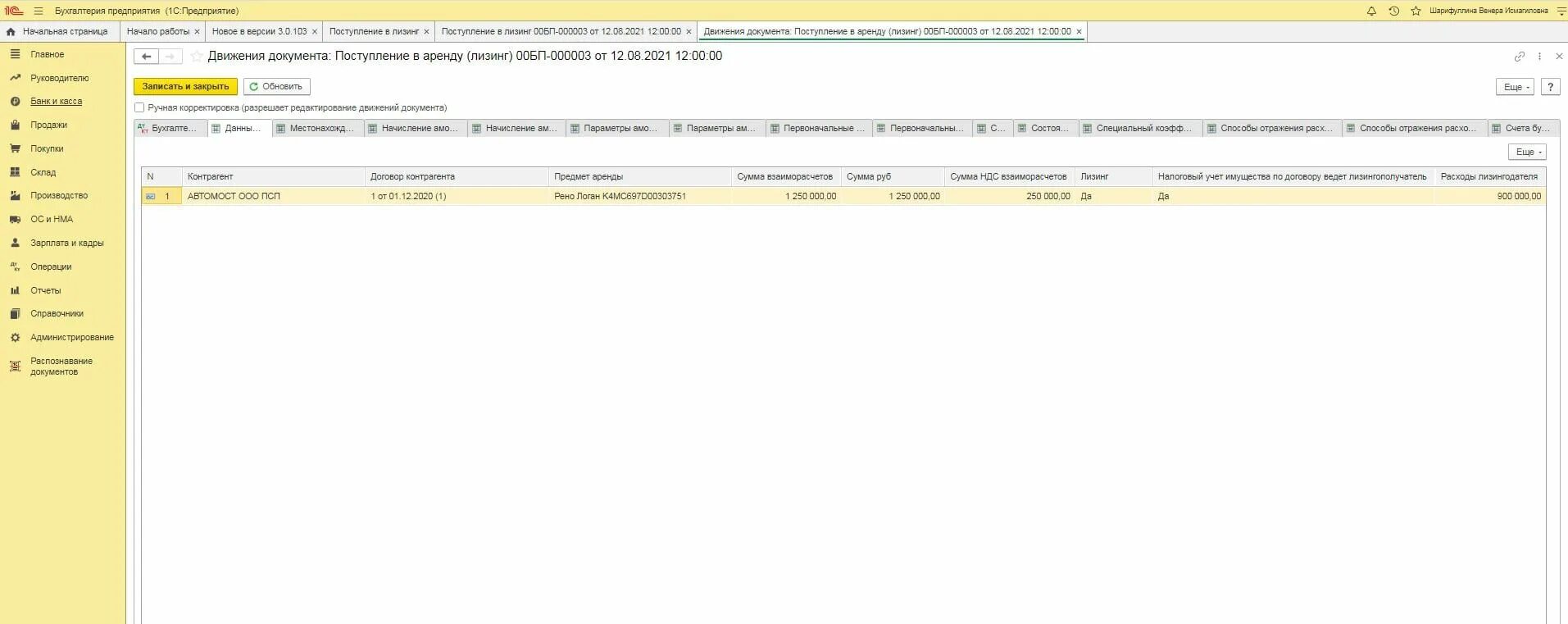Open Справочники section
Image resolution: width=1568 pixels, height=624 pixels.
click(x=57, y=313)
